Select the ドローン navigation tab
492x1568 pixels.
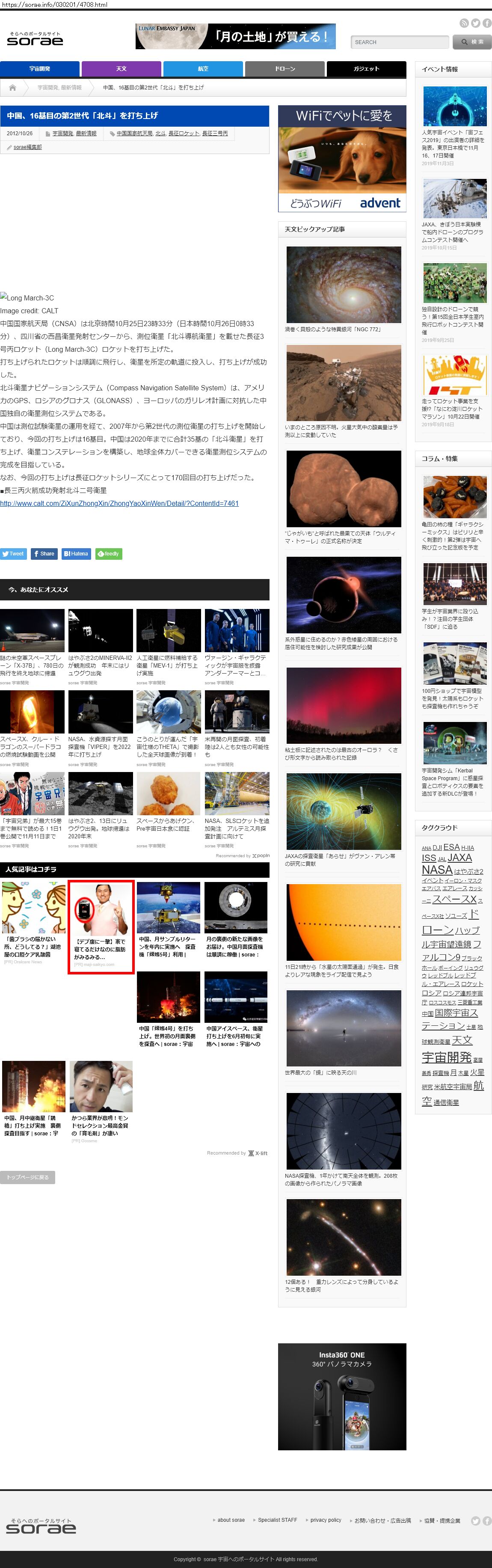pos(285,69)
